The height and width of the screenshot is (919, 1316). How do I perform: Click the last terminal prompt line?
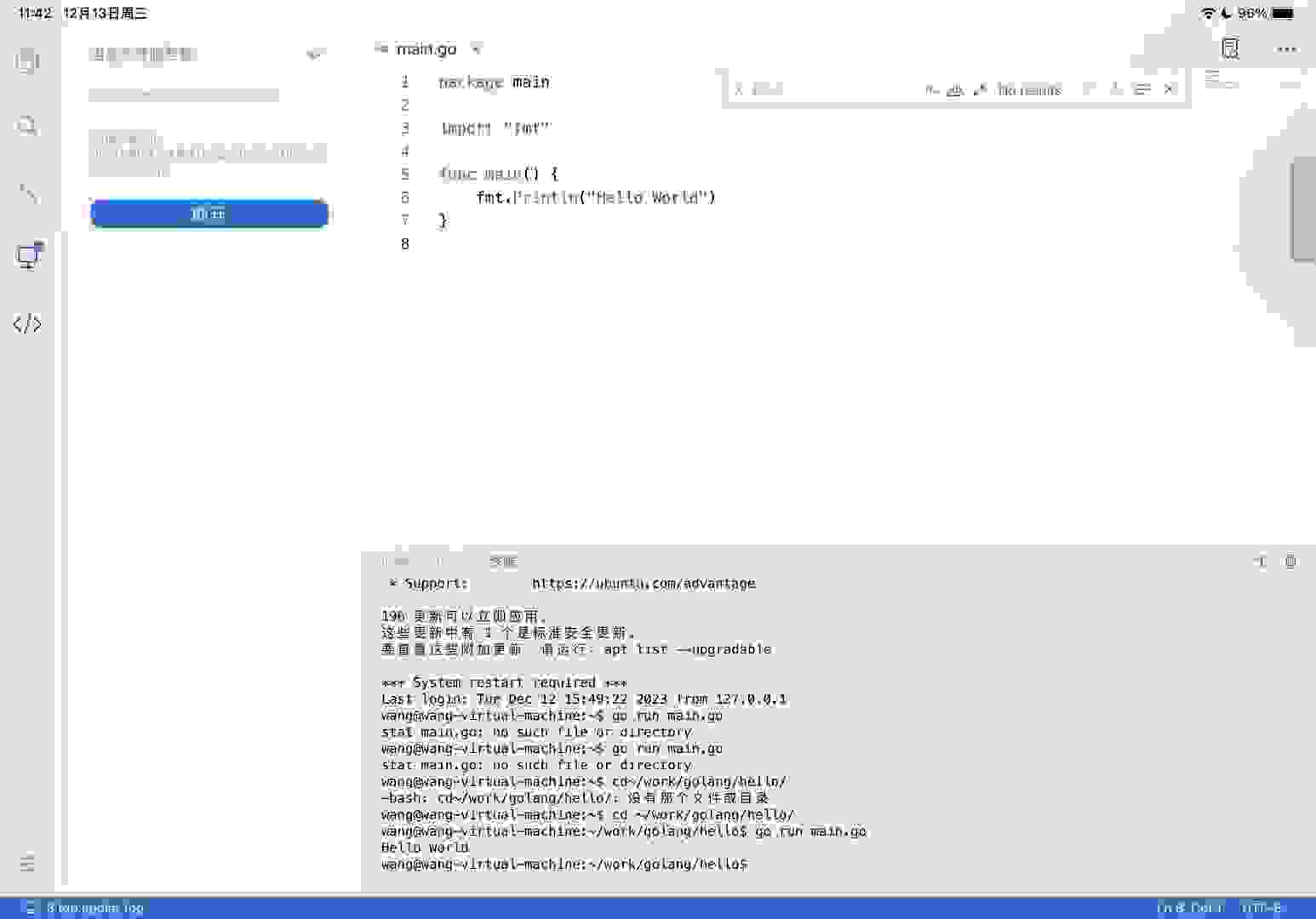pyautogui.click(x=564, y=865)
